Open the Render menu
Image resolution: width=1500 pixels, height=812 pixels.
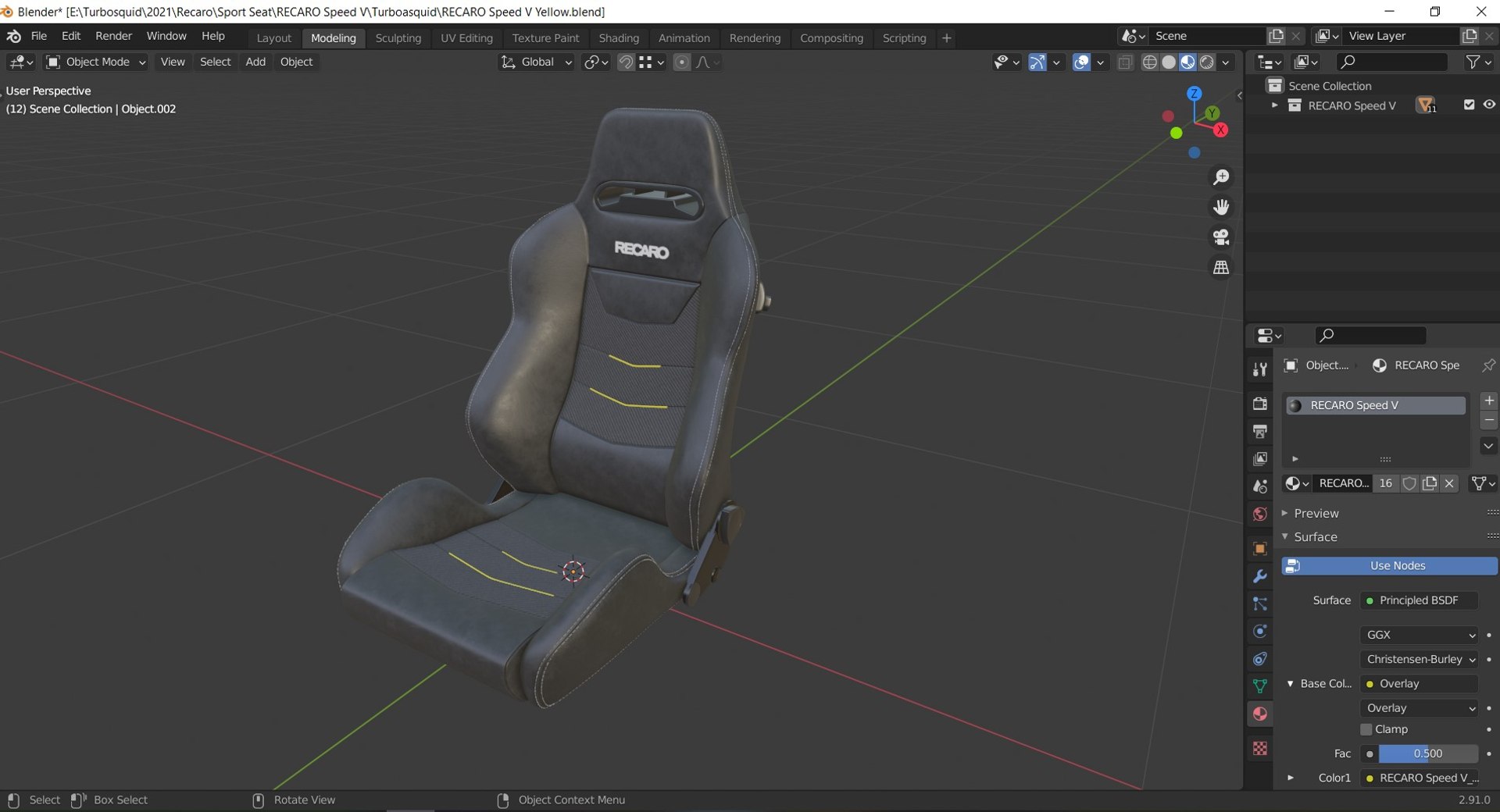113,36
